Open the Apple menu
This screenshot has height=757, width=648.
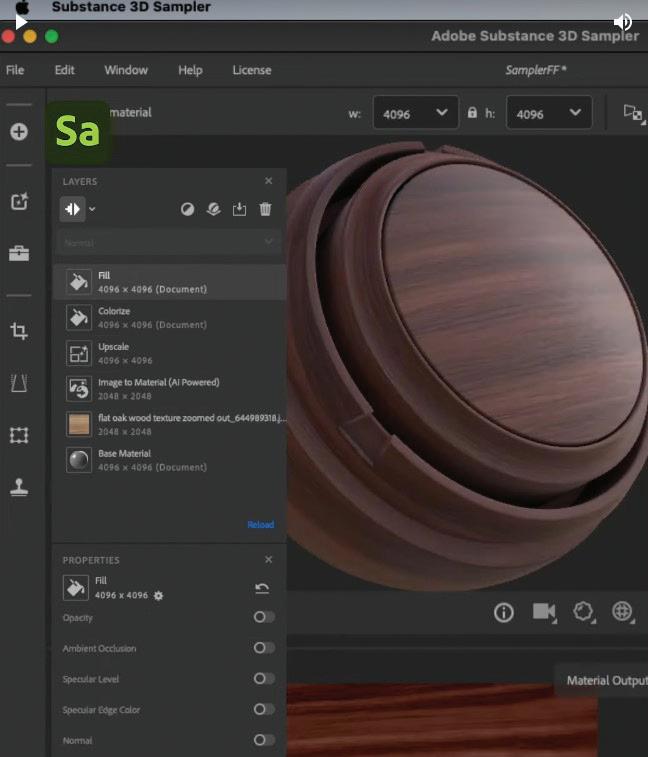click(23, 7)
